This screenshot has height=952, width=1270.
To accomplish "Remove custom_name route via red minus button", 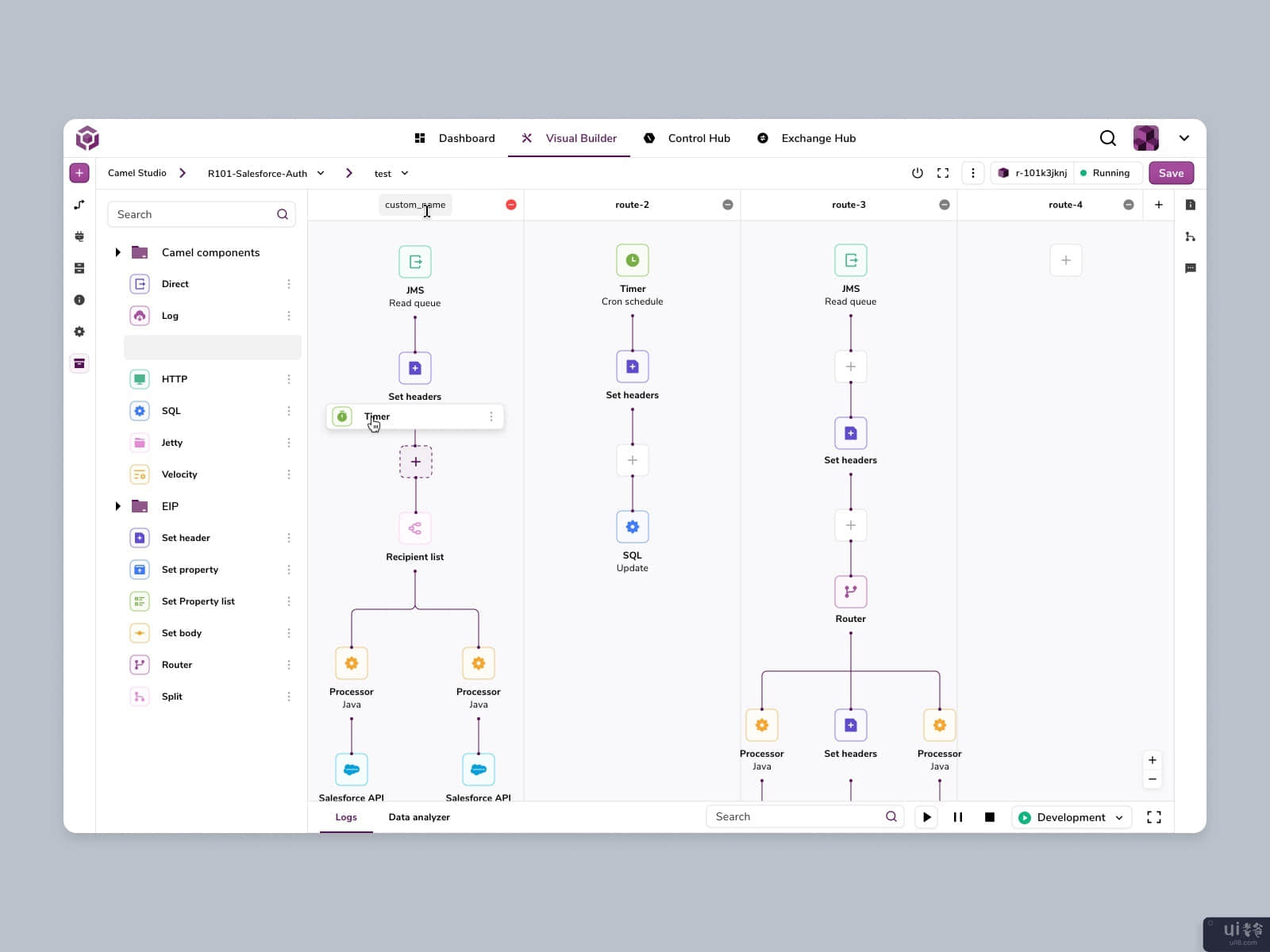I will click(511, 205).
